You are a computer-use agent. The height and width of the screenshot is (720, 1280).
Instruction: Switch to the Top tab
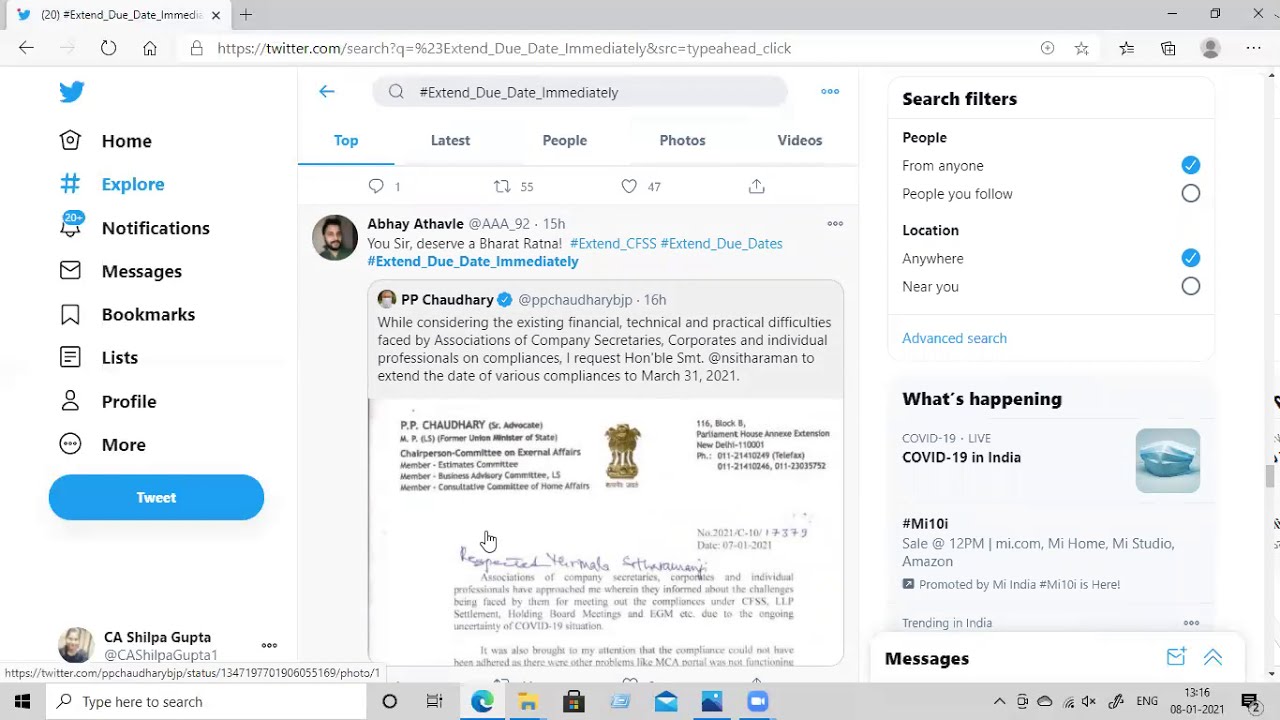click(346, 140)
